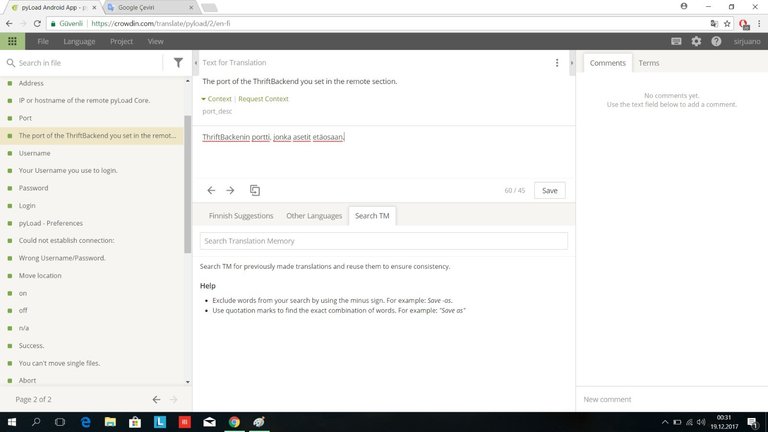
Task: Click the New comment field
Action: coord(672,399)
